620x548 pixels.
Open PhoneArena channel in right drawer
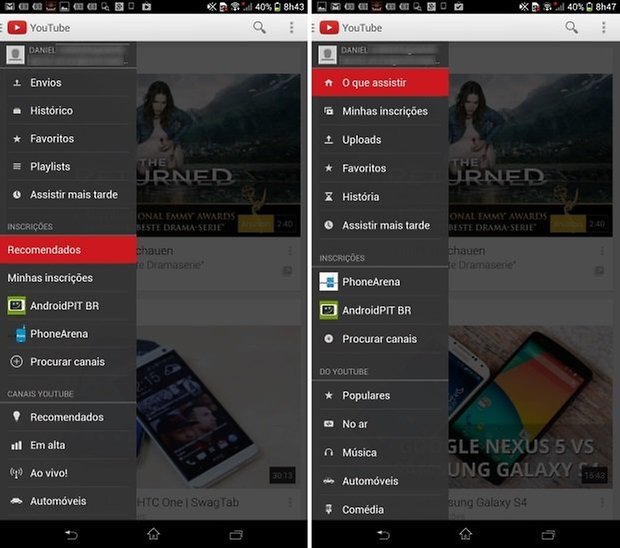(x=380, y=282)
